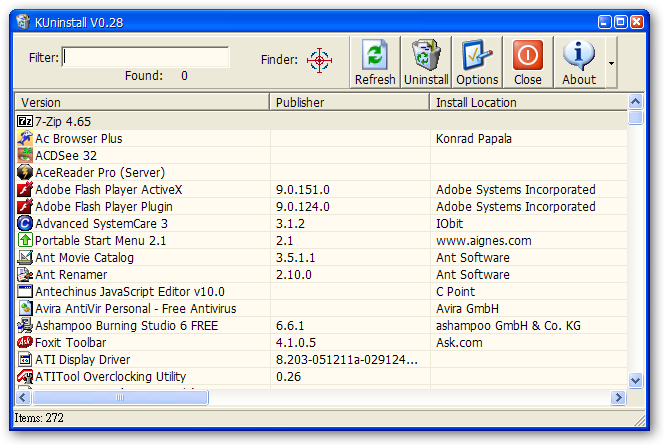This screenshot has height=445, width=664.
Task: Click the ATITool Overclocking Utility icon
Action: pos(25,376)
